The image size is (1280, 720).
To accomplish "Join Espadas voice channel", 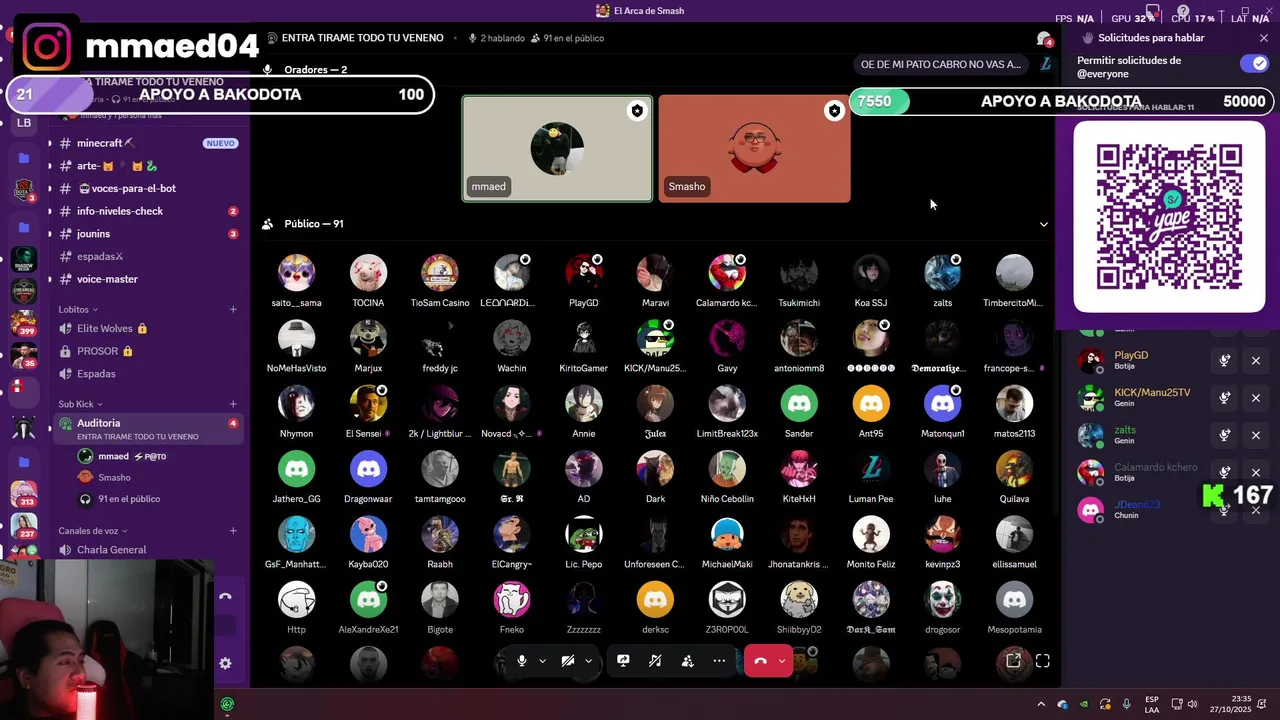I will click(147, 373).
